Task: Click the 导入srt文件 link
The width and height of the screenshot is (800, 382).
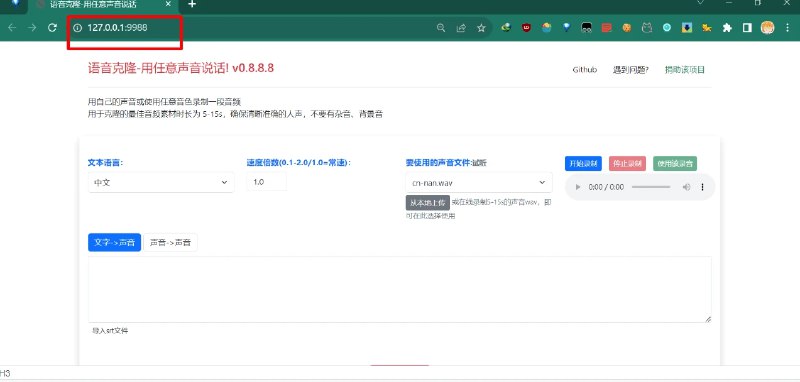Action: pyautogui.click(x=110, y=330)
